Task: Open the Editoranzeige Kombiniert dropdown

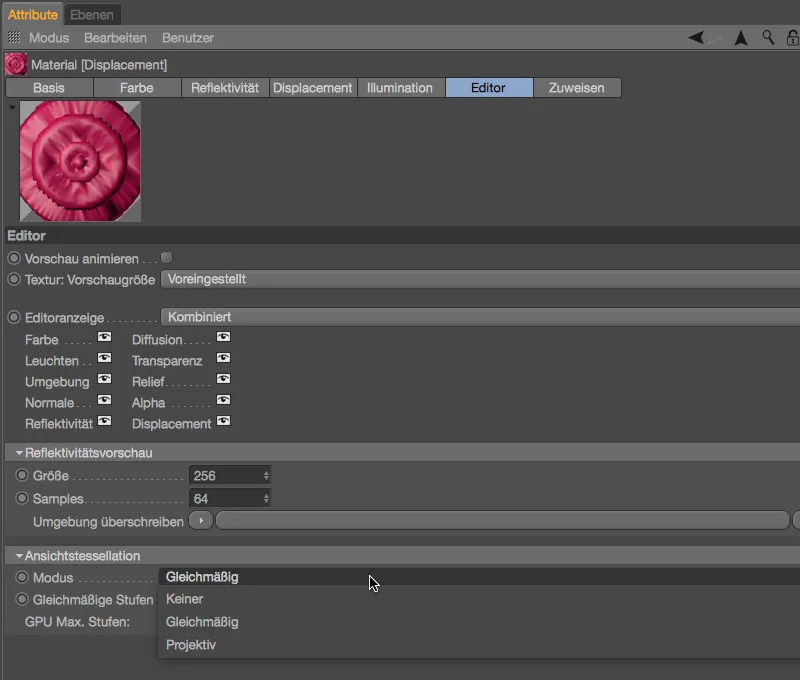Action: click(x=480, y=317)
